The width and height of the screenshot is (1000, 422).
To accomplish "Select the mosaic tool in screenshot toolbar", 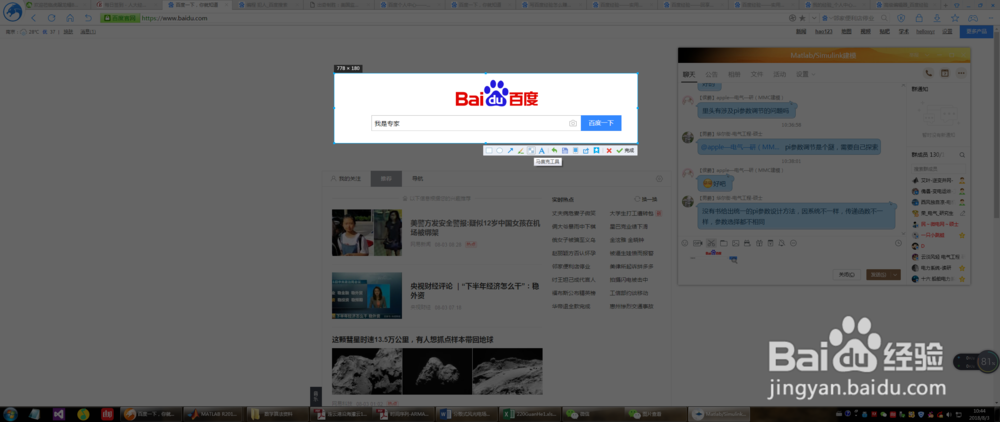I will [531, 150].
